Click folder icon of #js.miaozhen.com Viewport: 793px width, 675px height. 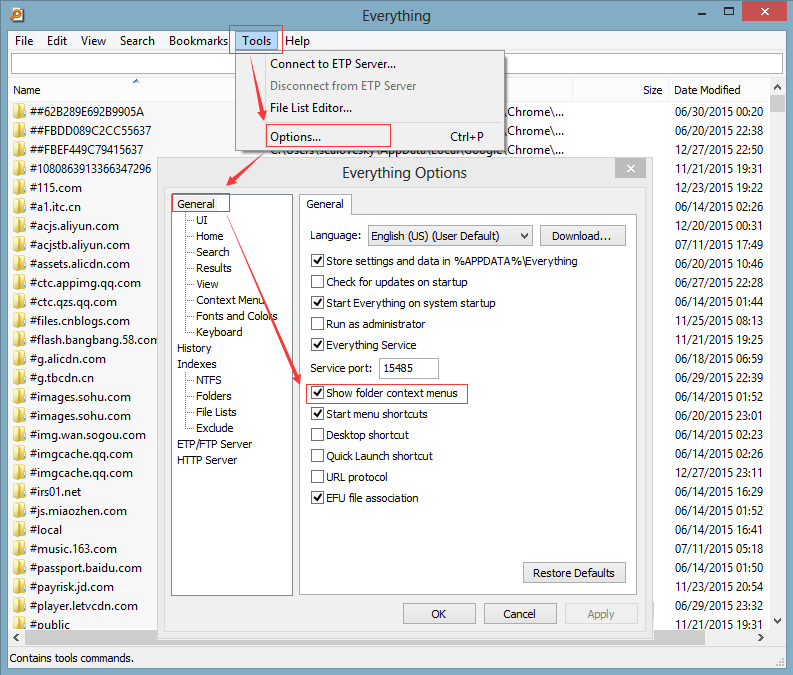(x=19, y=511)
